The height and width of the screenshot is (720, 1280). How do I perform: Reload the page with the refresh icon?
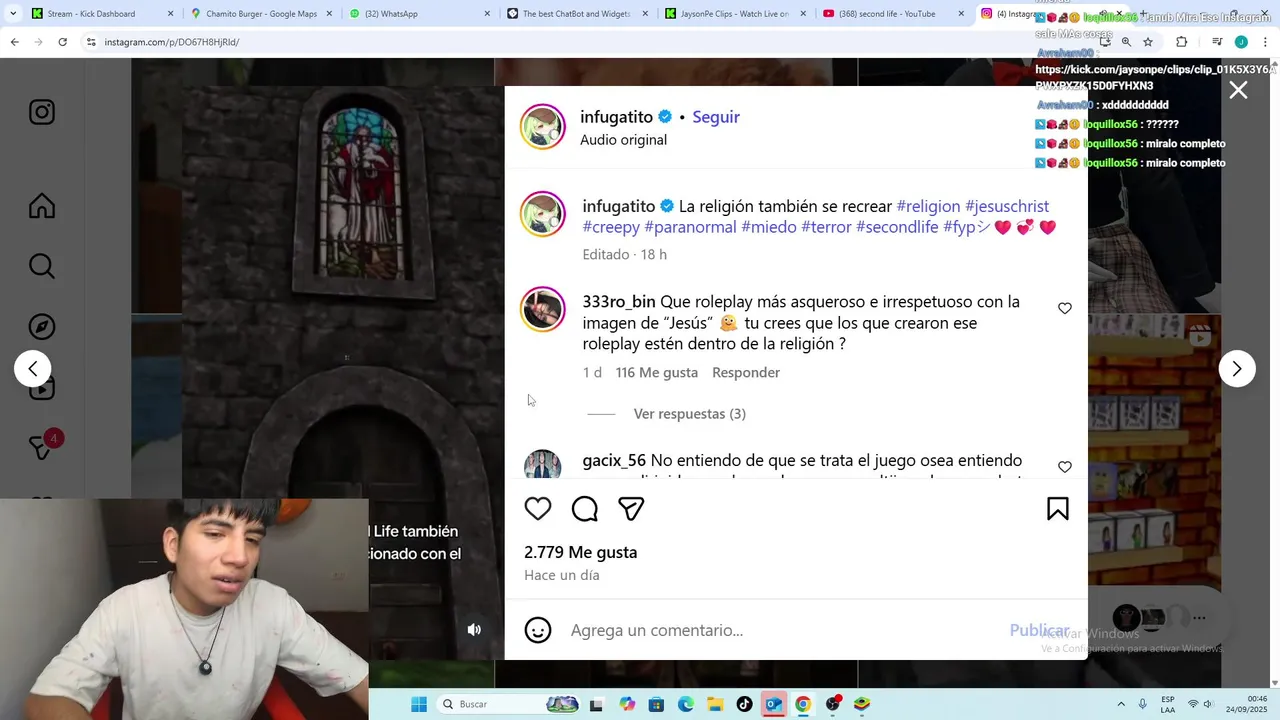(x=62, y=42)
